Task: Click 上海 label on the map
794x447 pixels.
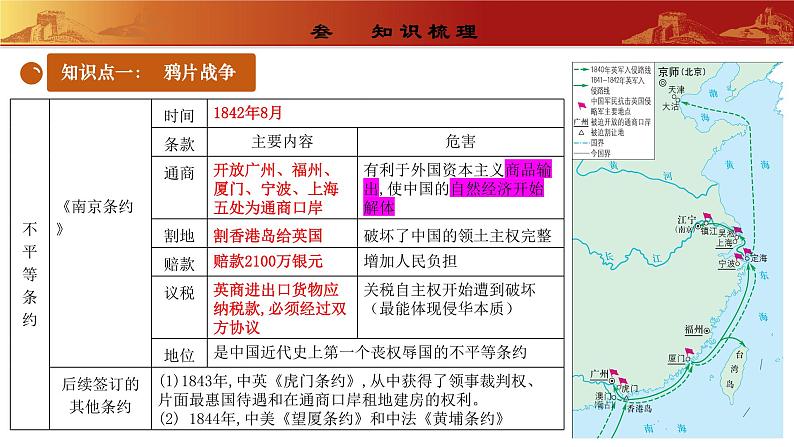Action: [x=724, y=243]
